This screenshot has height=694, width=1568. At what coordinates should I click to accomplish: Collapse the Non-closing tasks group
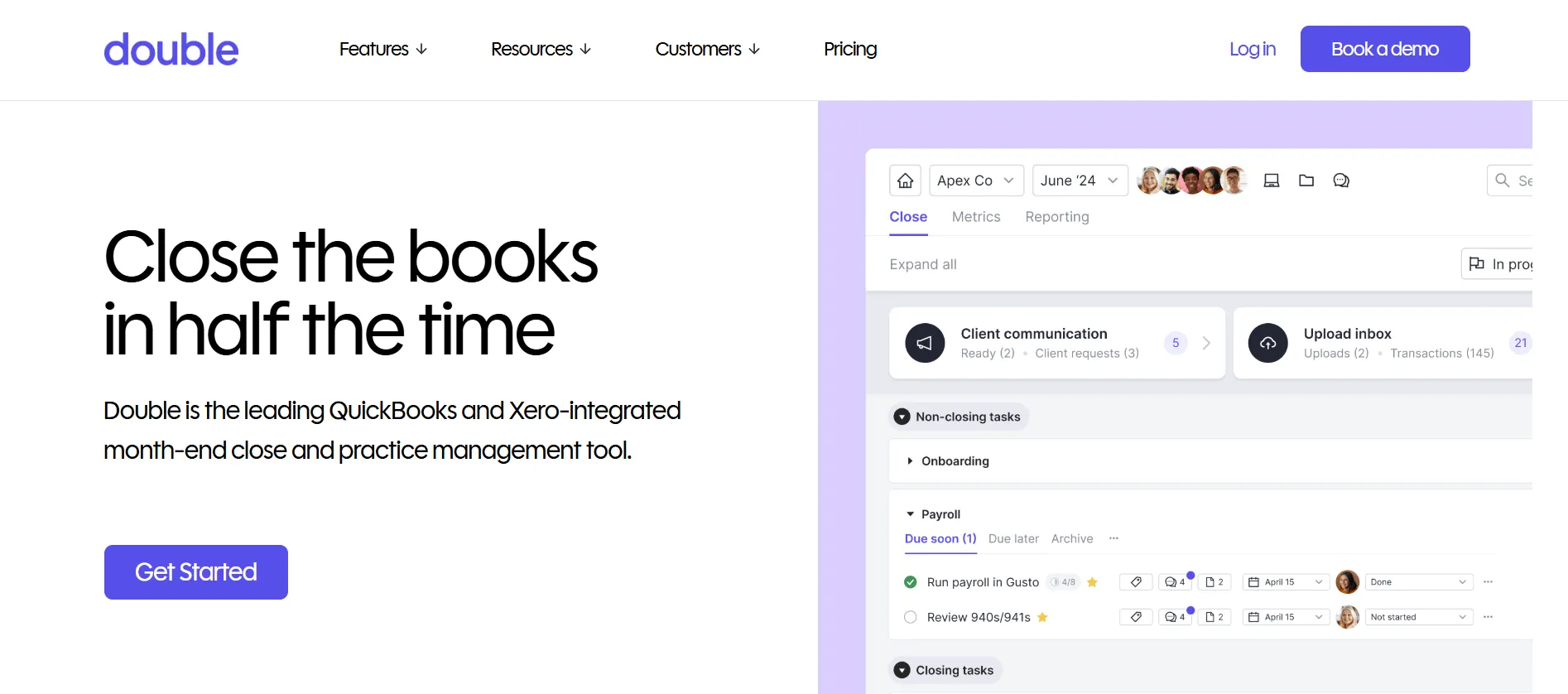tap(902, 417)
